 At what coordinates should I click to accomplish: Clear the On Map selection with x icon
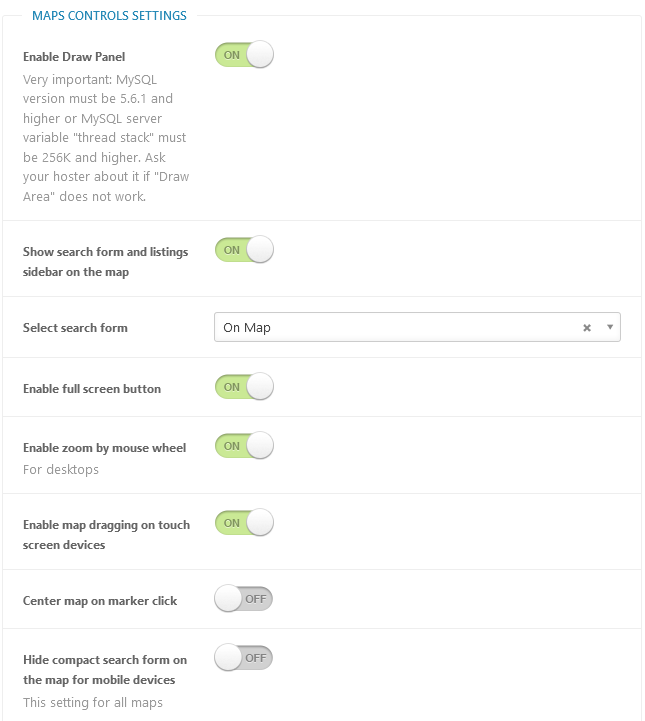pyautogui.click(x=587, y=327)
